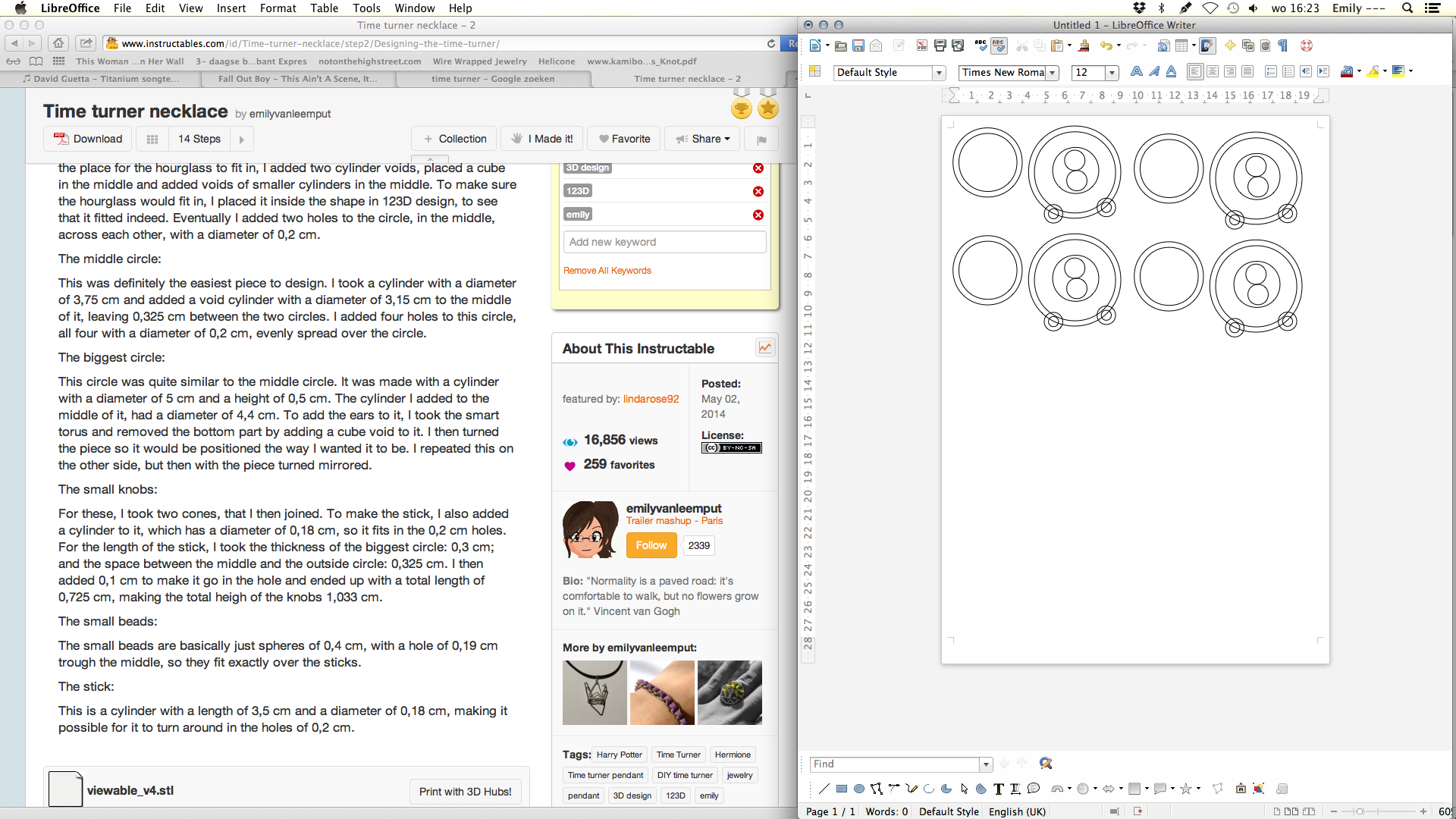This screenshot has height=819, width=1456.
Task: Click the viewable_v4.stl file thumbnail
Action: click(x=63, y=790)
